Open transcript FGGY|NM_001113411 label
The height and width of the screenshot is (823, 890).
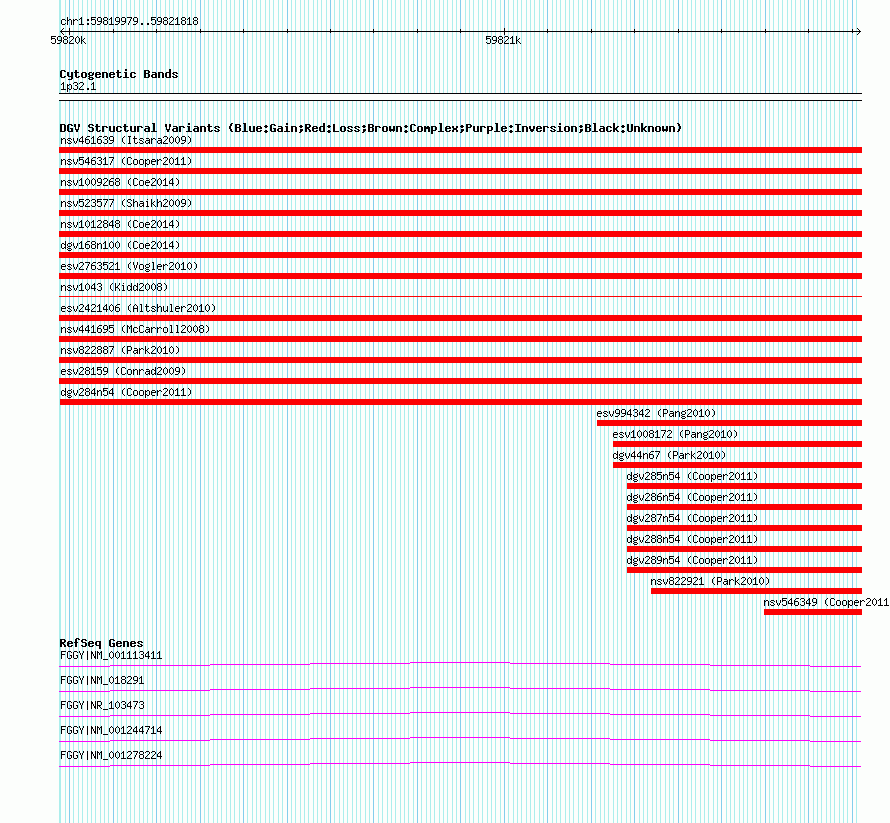click(x=111, y=656)
